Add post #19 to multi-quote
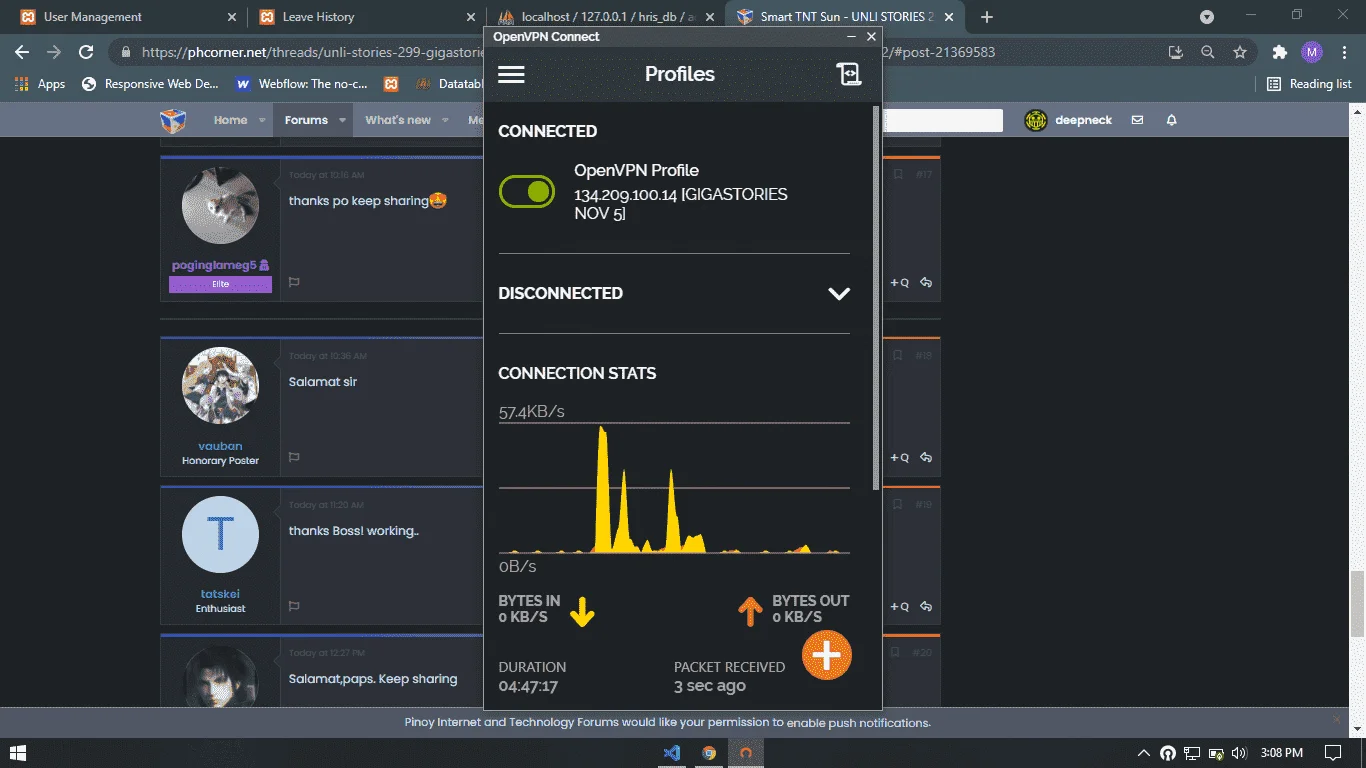 (x=900, y=607)
